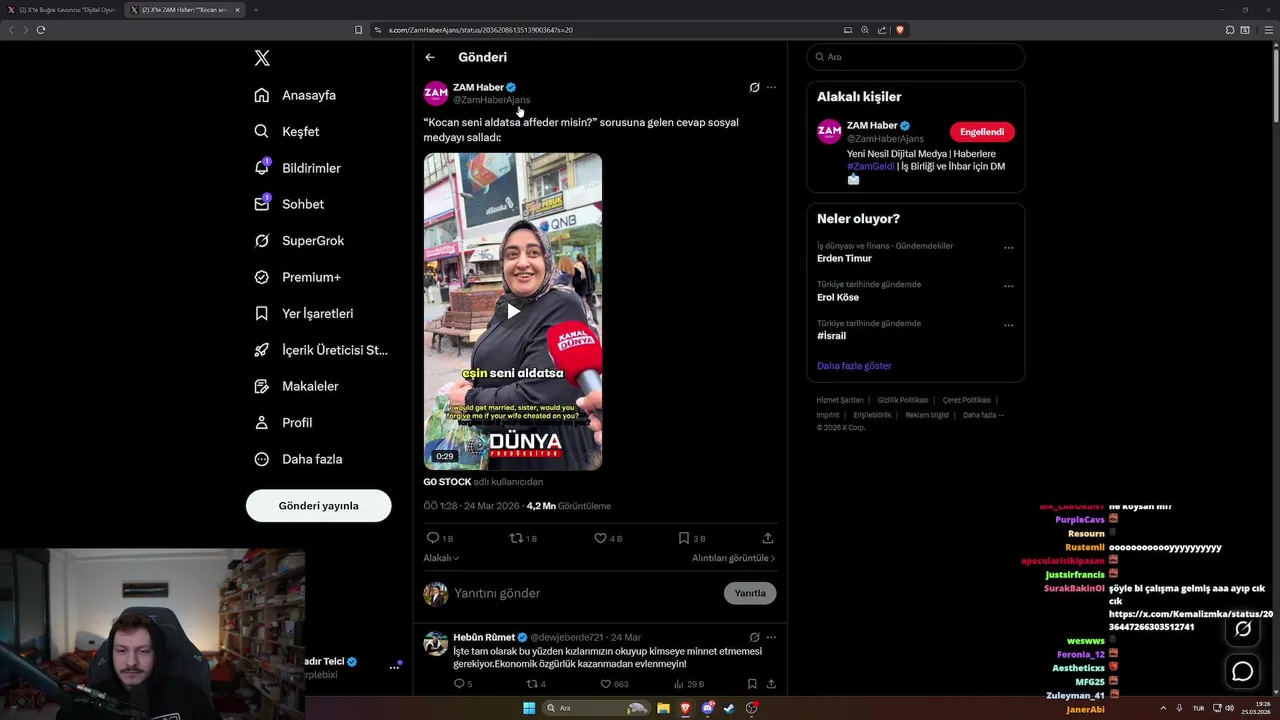Open options for Erden Timur trend

click(1008, 248)
